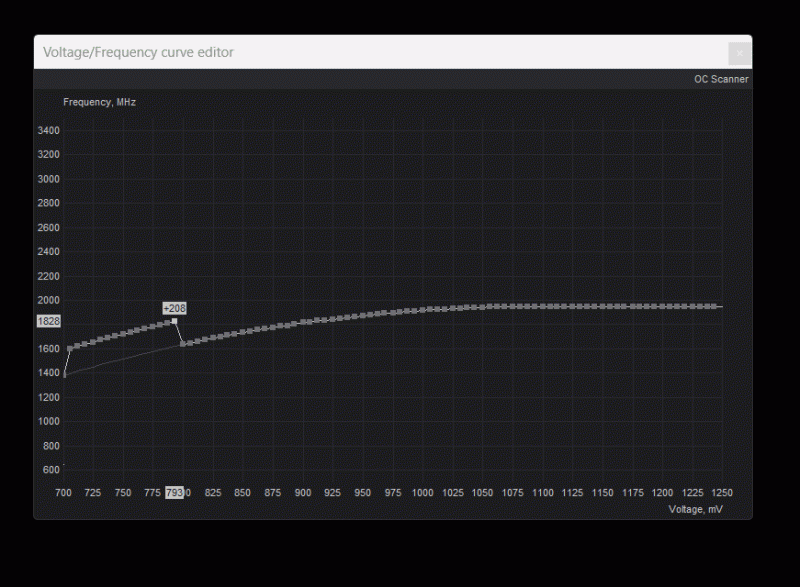Click the curve point at 700 mV
800x587 pixels.
pyautogui.click(x=64, y=375)
